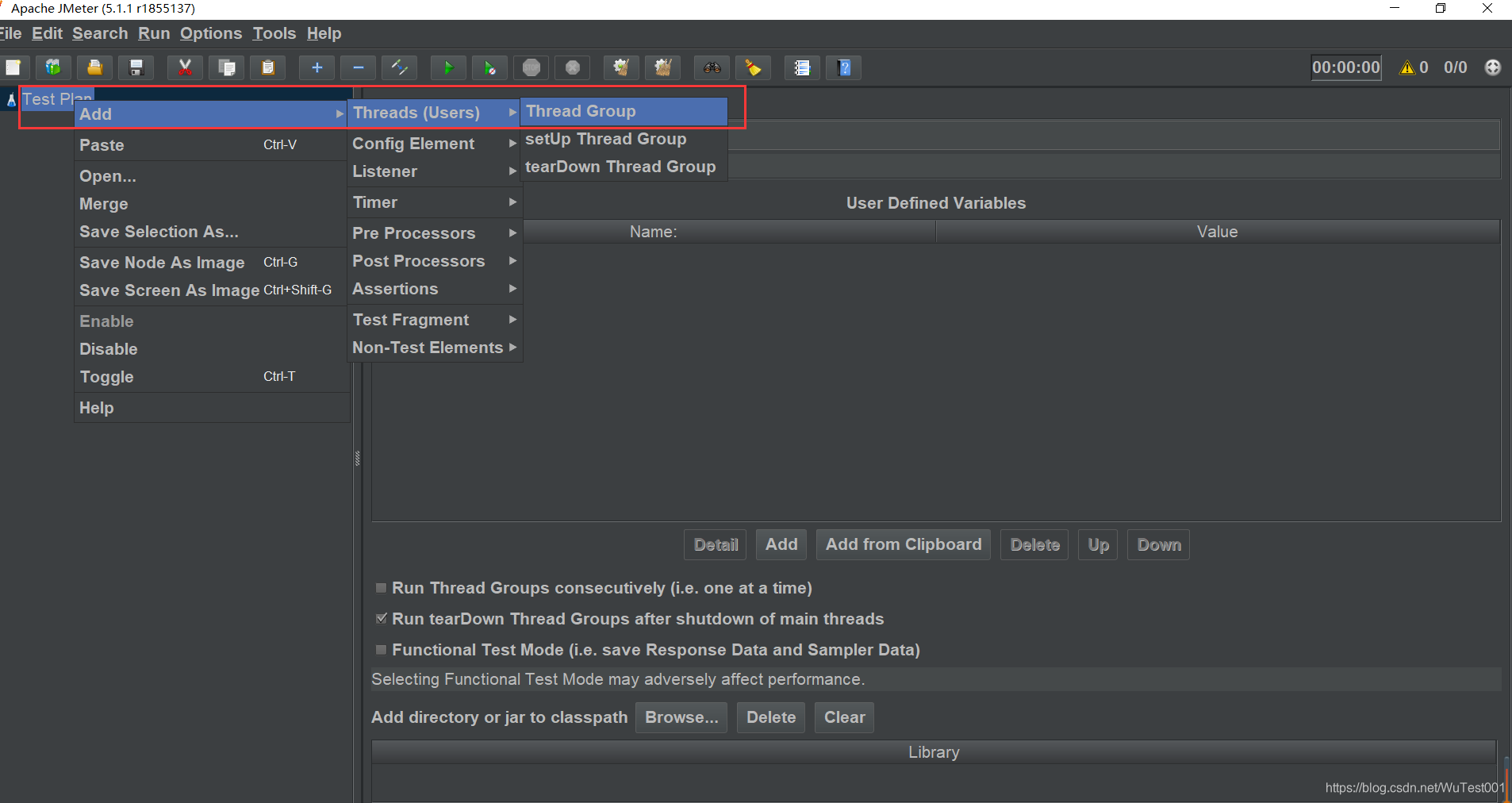Expand the Listener submenu
The height and width of the screenshot is (803, 1512).
[435, 171]
